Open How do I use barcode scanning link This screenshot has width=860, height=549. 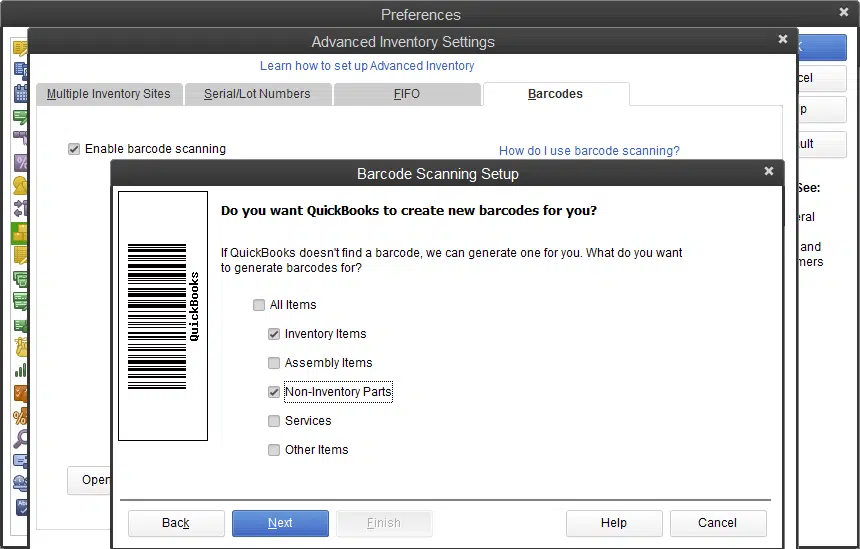[x=589, y=151]
